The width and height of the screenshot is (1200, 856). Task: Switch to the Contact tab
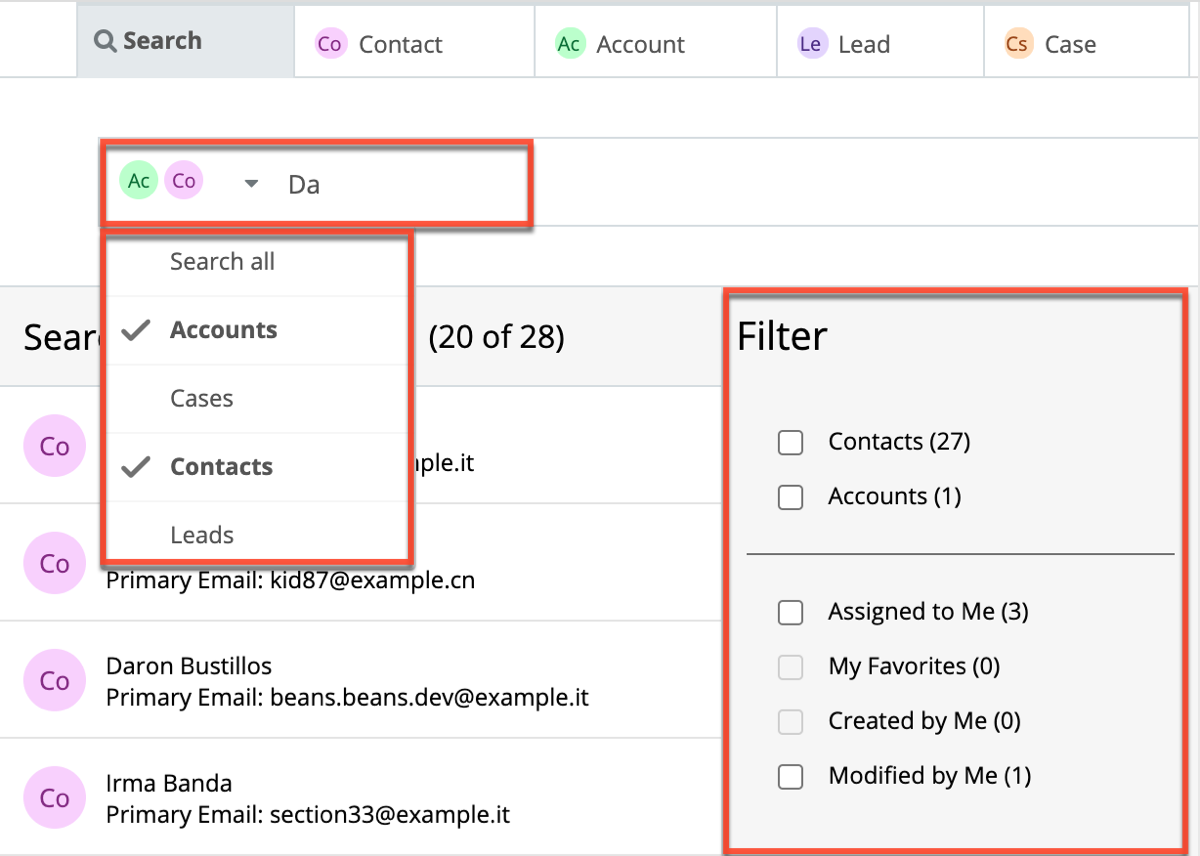coord(400,45)
